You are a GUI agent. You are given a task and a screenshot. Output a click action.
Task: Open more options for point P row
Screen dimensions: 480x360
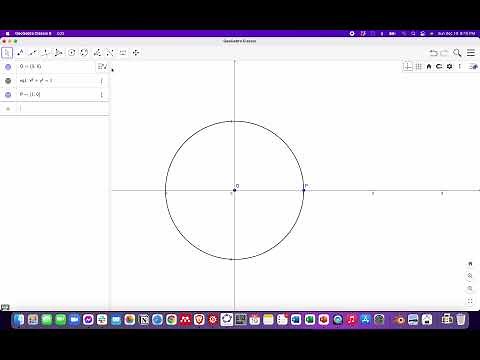coord(102,95)
